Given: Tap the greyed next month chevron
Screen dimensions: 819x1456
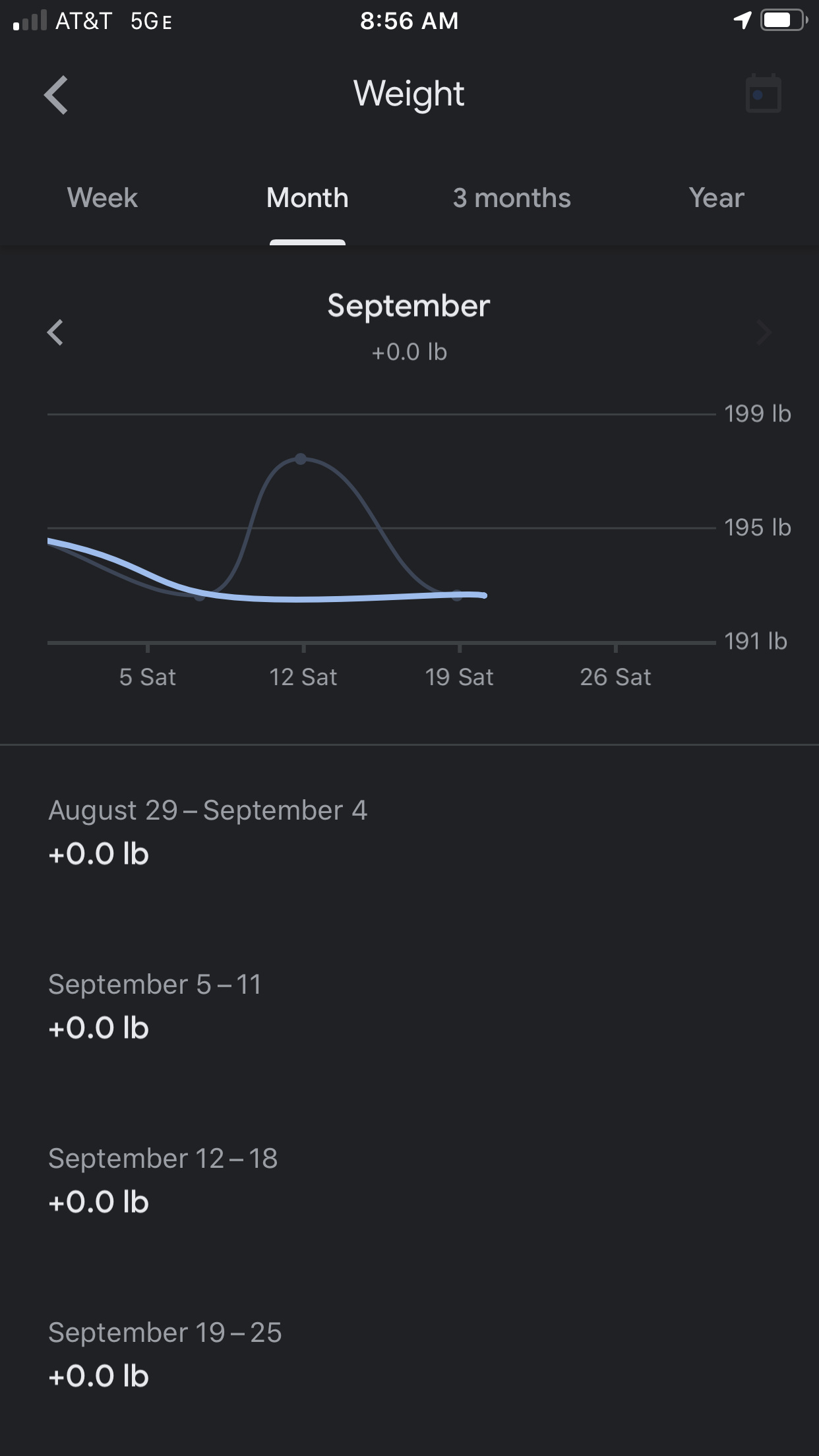Looking at the screenshot, I should tap(764, 332).
